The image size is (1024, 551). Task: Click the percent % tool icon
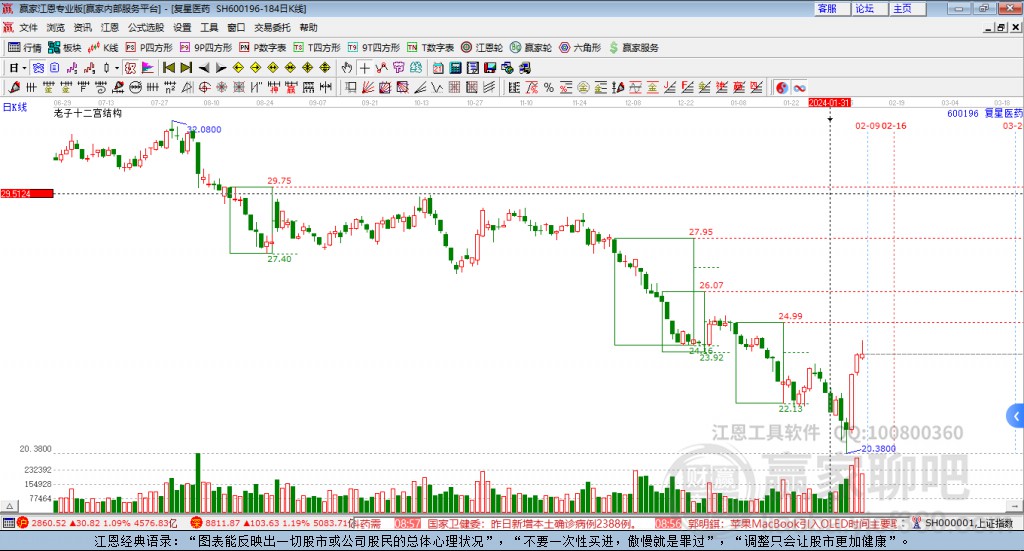(549, 87)
